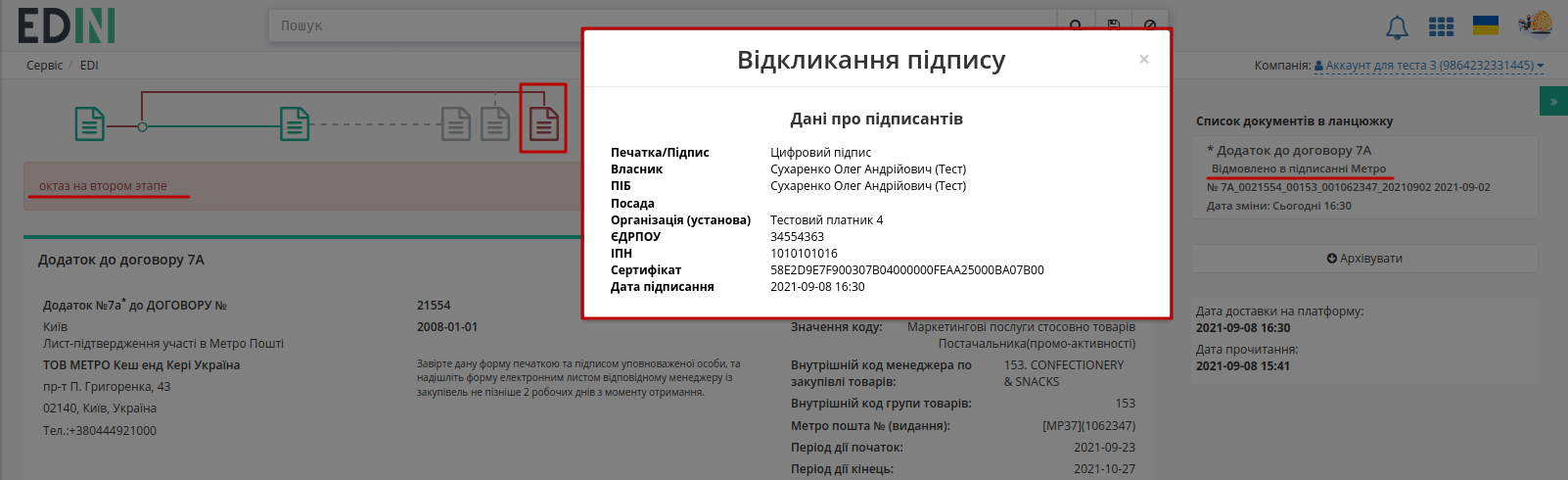Select second green document in chain
1568x480 pixels.
pos(295,124)
